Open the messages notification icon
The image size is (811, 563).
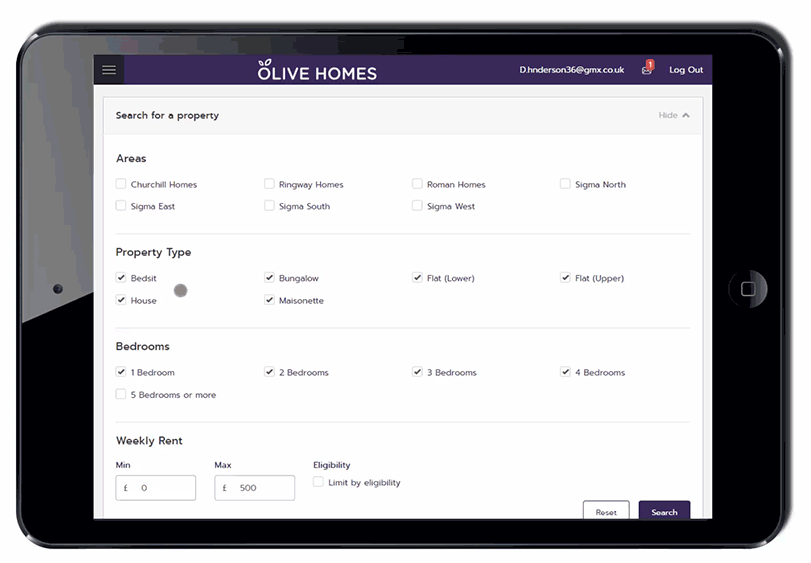click(x=647, y=68)
